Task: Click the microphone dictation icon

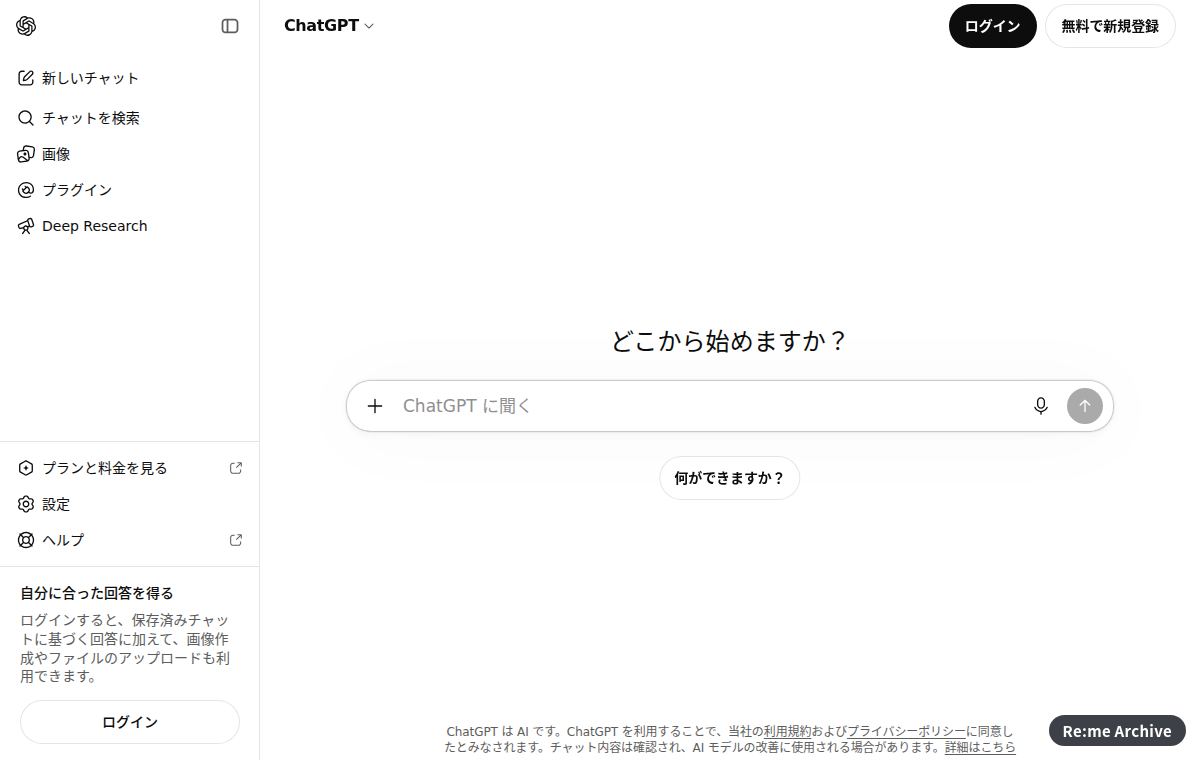Action: coord(1041,406)
